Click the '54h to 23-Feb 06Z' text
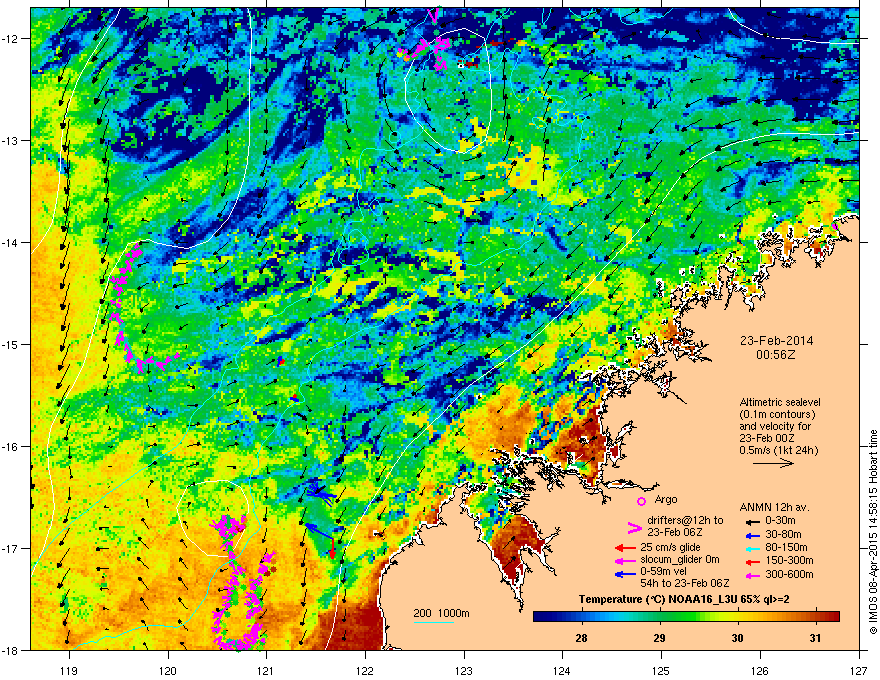 (685, 583)
